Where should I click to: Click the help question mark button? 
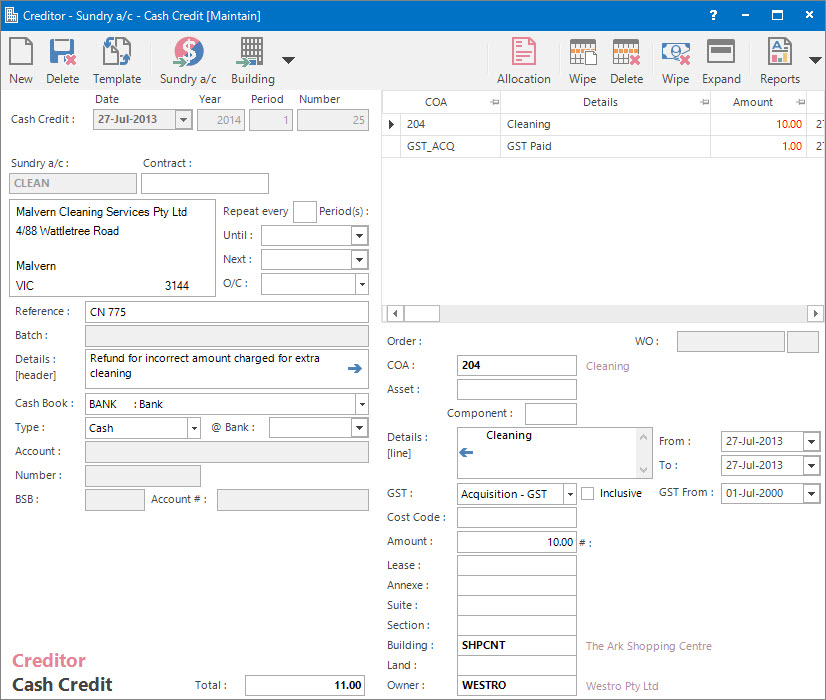pyautogui.click(x=713, y=15)
